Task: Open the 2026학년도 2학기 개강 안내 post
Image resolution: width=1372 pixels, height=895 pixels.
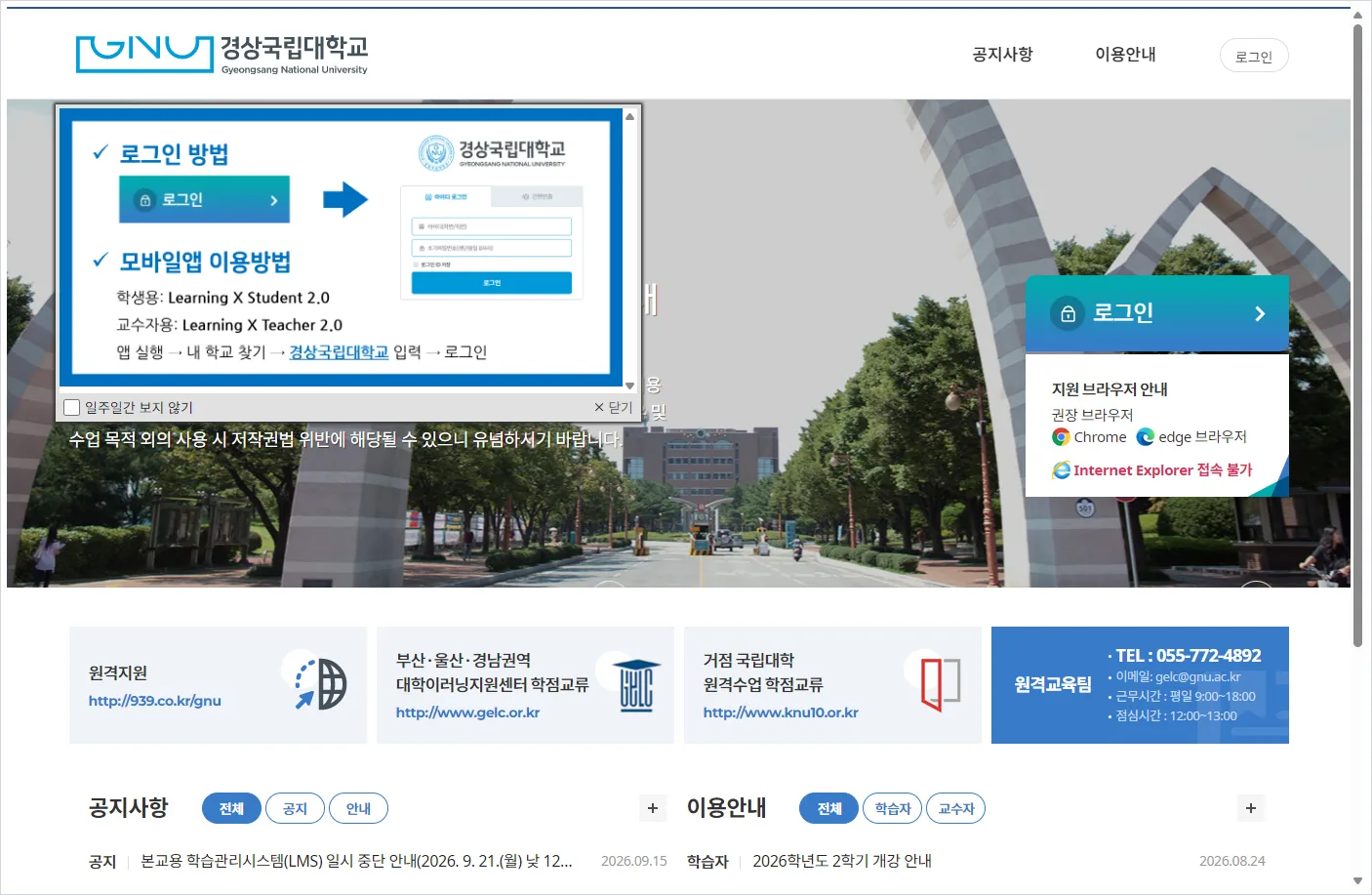Action: tap(842, 861)
